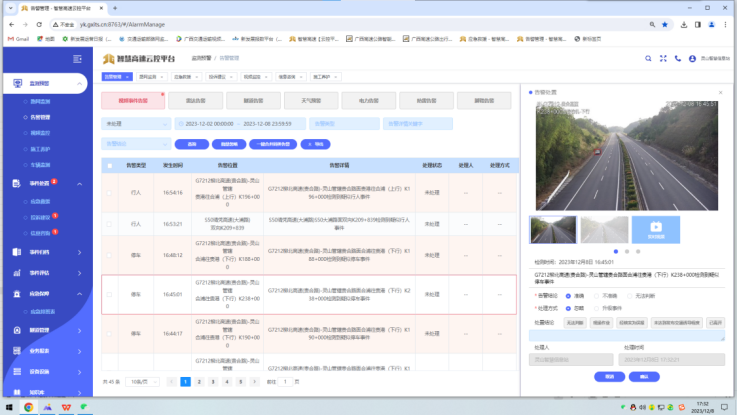This screenshot has width=737, height=415.
Task: Click the fullscreen icon in the header
Action: tap(662, 59)
